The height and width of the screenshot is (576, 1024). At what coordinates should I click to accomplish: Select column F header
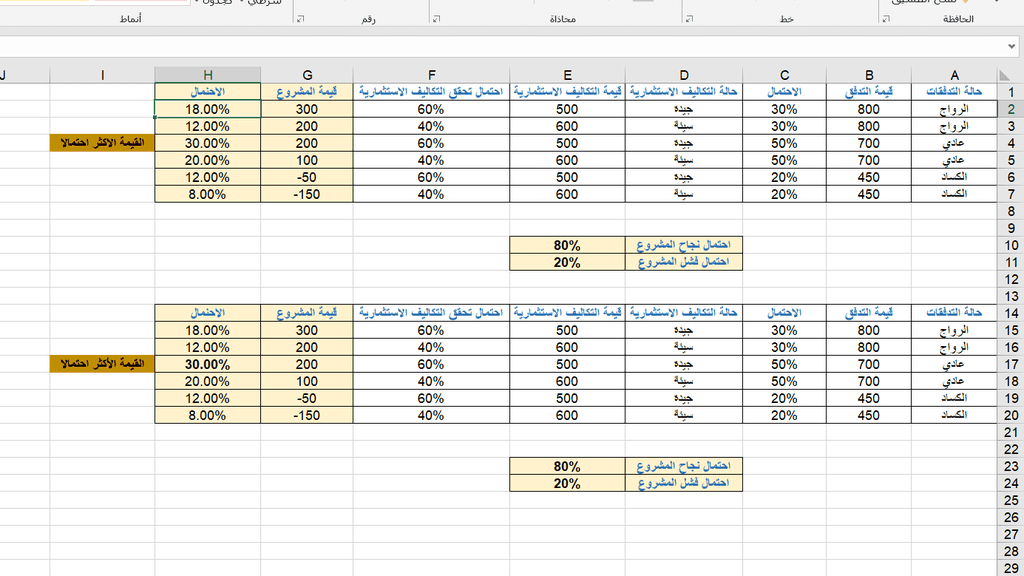pyautogui.click(x=431, y=75)
